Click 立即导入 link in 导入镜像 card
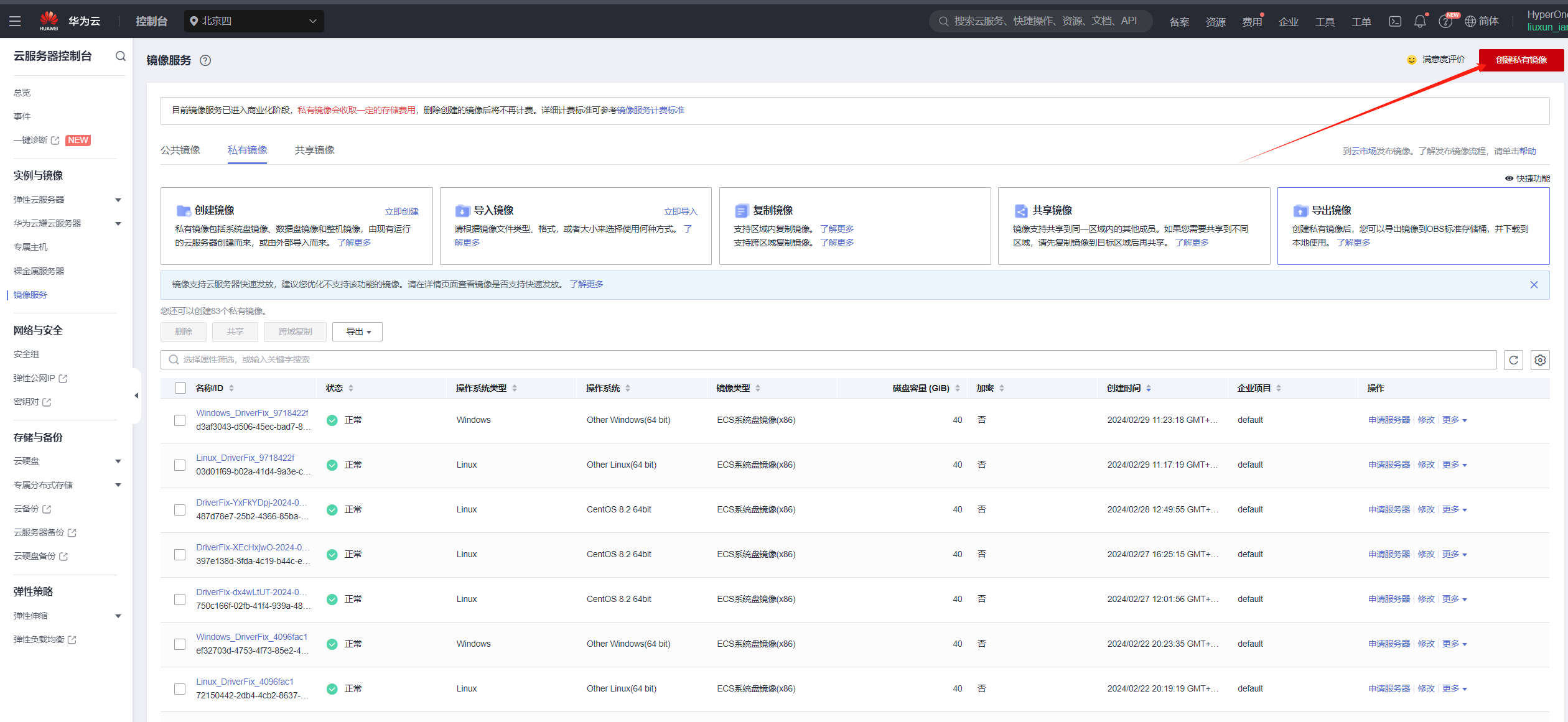This screenshot has width=1568, height=722. pos(681,211)
